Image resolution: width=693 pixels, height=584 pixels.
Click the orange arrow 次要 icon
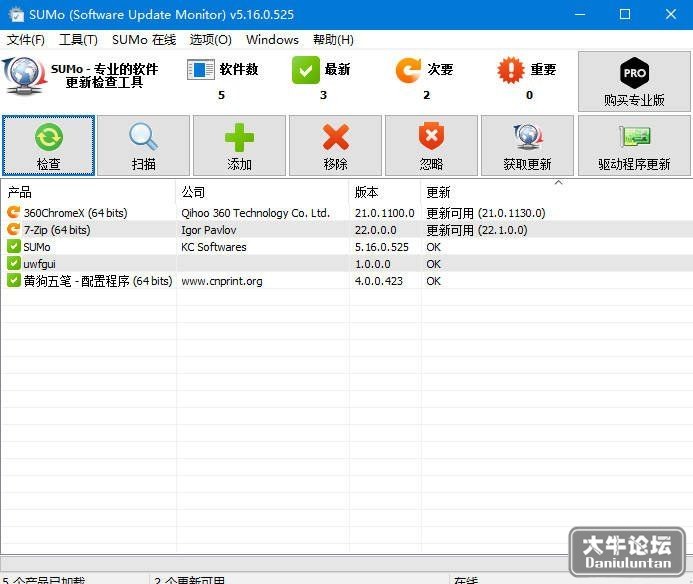click(408, 70)
